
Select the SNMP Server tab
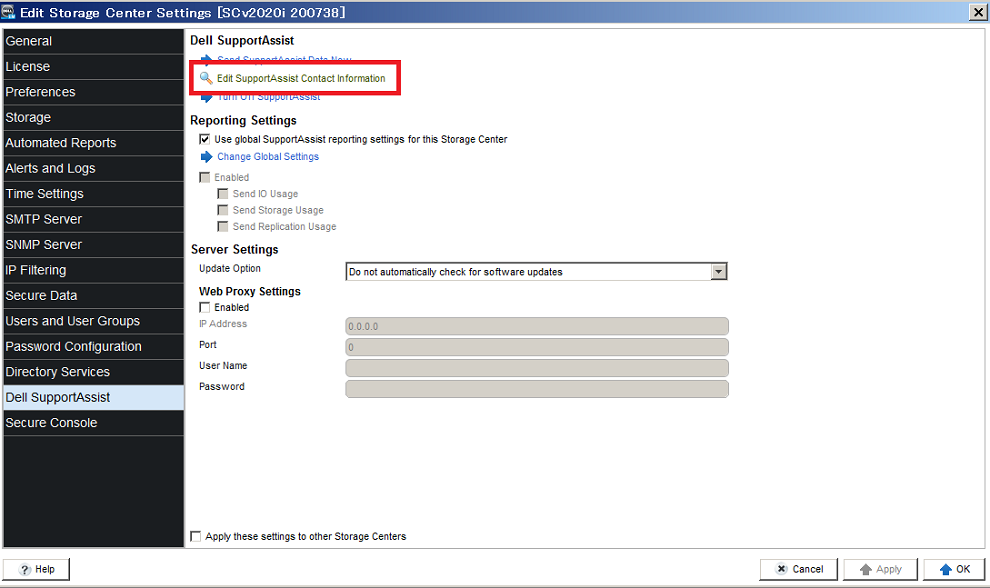(x=93, y=244)
